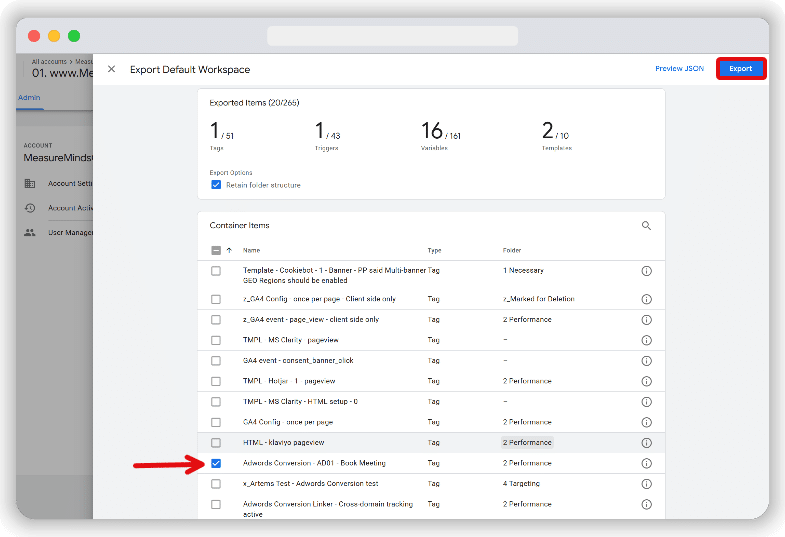This screenshot has height=537, width=785.
Task: Click the Export button
Action: point(740,69)
